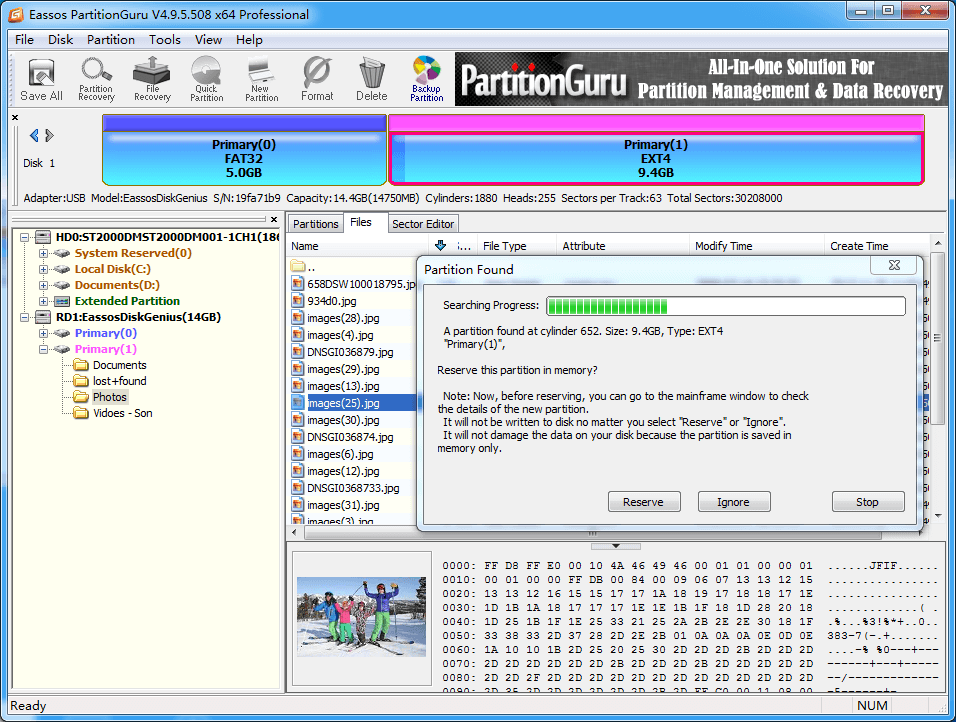Expand the Extended Partition node
This screenshot has width=956, height=722.
[43, 301]
